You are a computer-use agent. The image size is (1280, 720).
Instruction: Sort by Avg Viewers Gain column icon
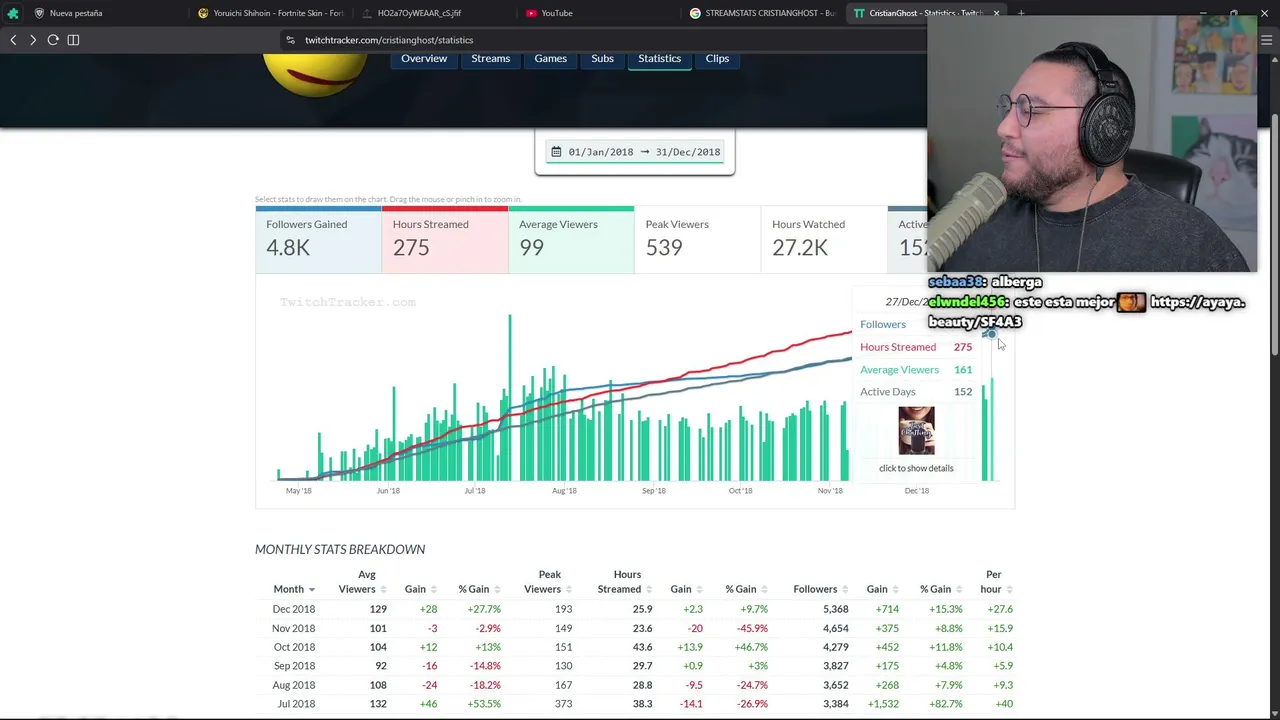[x=434, y=590]
